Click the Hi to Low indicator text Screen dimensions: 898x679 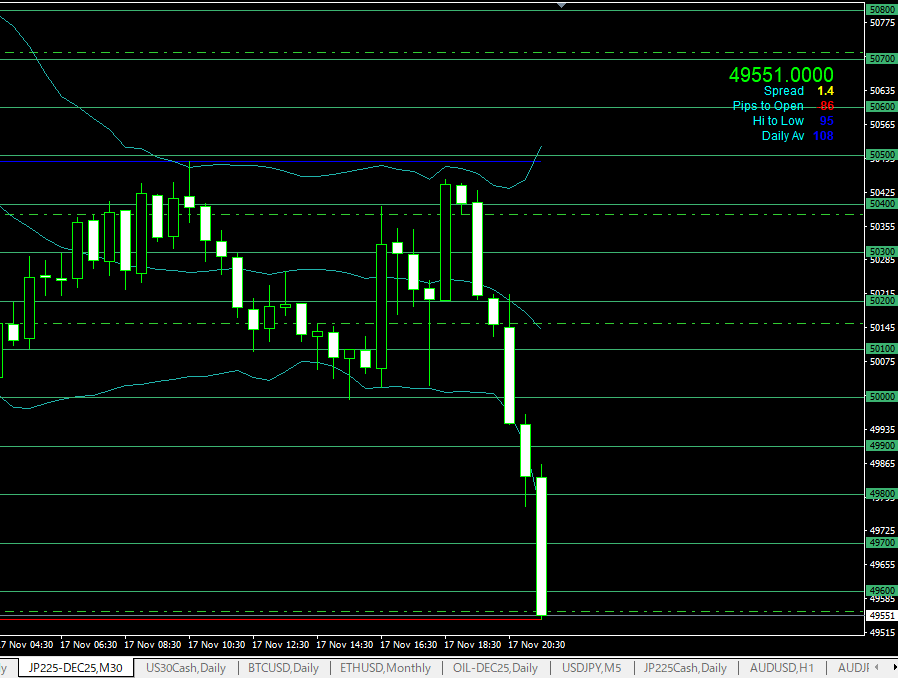[777, 121]
